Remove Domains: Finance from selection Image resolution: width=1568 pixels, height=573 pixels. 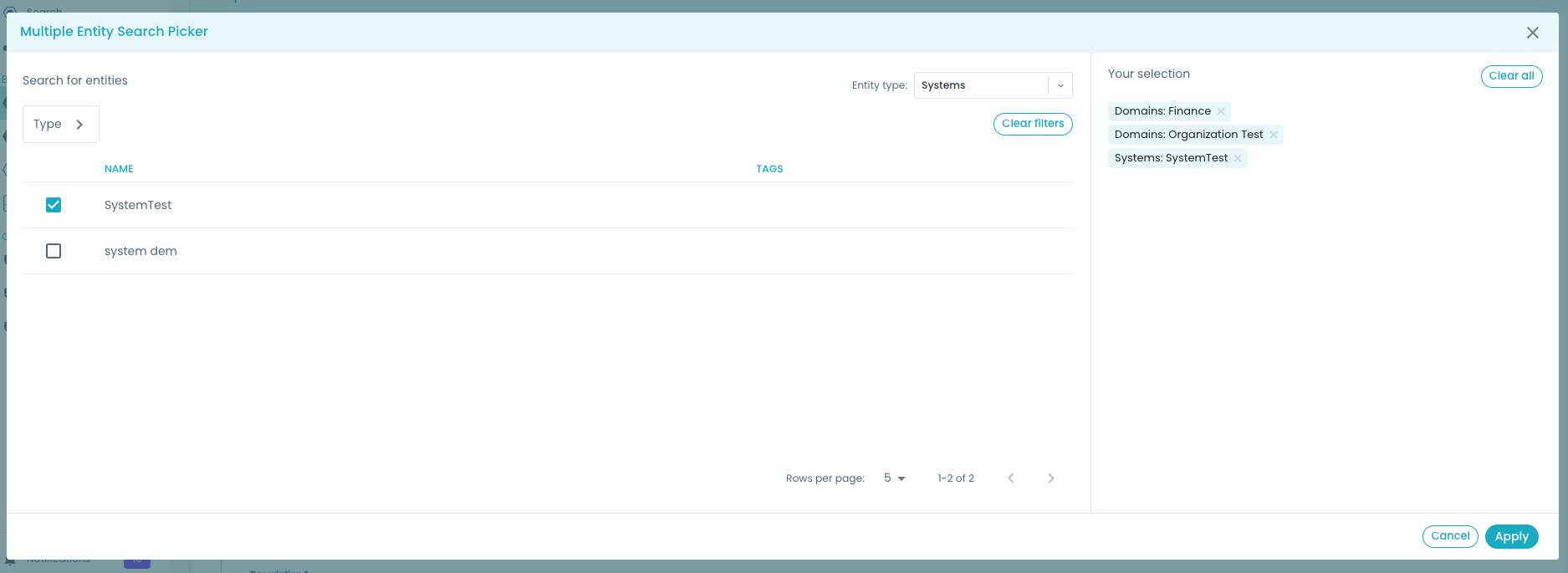(x=1221, y=111)
